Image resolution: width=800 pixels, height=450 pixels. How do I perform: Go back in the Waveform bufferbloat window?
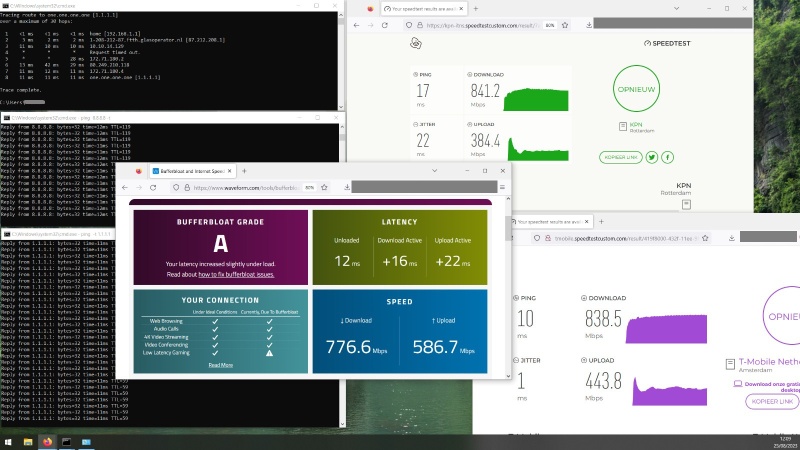tap(125, 188)
